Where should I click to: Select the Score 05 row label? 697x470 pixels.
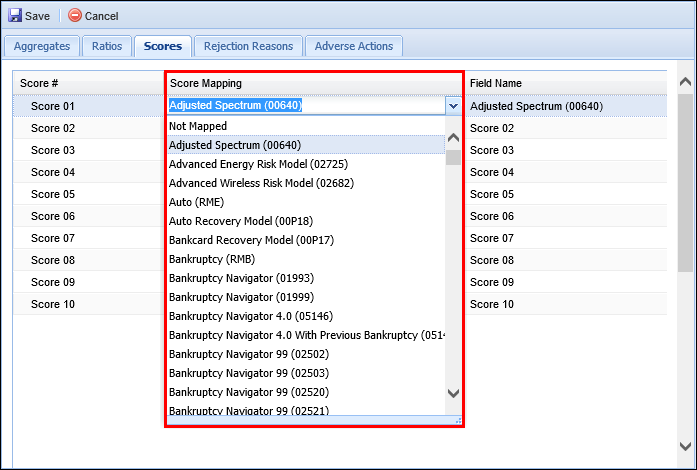[52, 194]
